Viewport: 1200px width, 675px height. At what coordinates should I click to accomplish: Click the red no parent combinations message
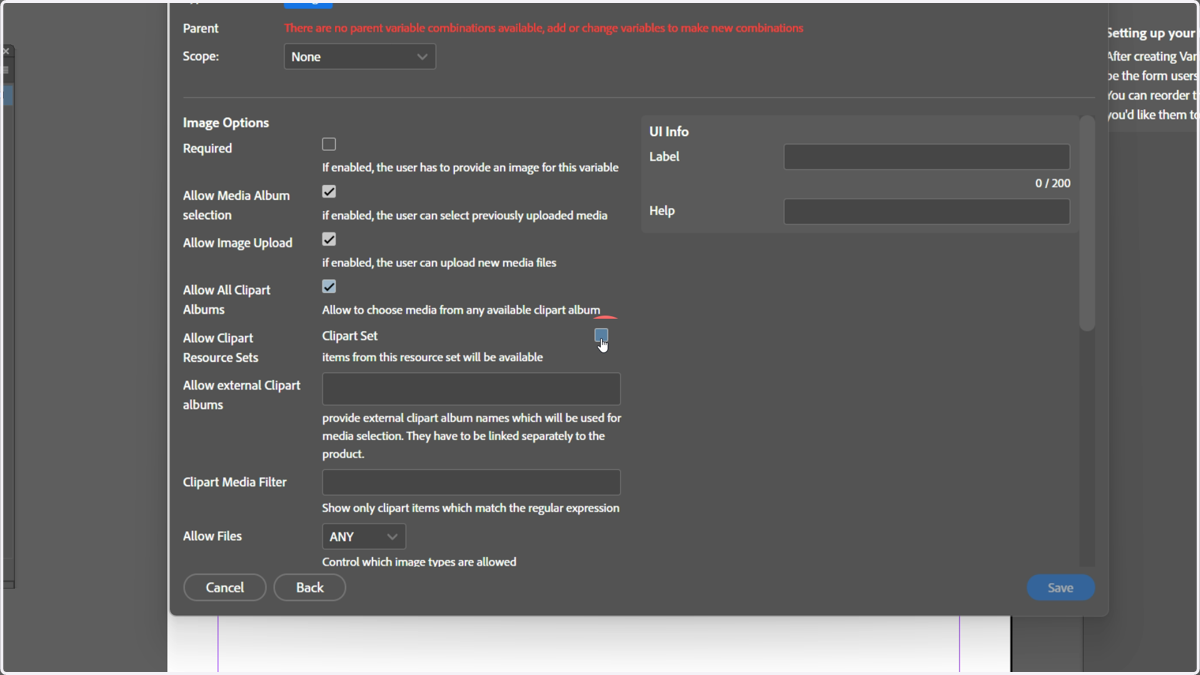pyautogui.click(x=544, y=28)
